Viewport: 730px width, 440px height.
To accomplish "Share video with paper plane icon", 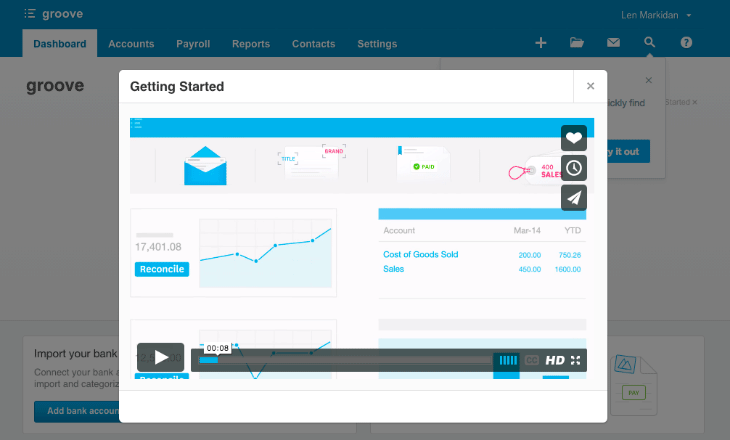I will point(574,198).
